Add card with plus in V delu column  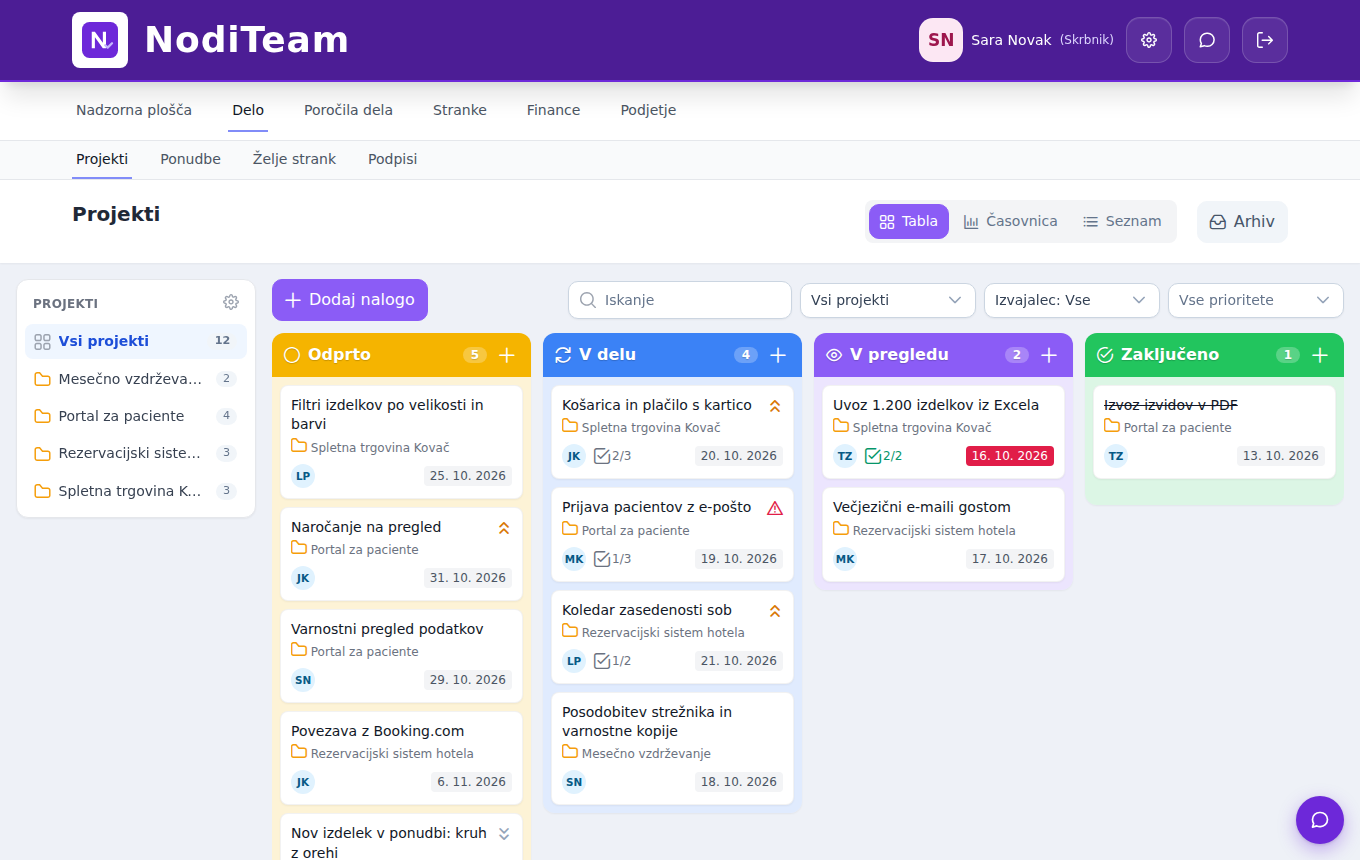pos(778,355)
